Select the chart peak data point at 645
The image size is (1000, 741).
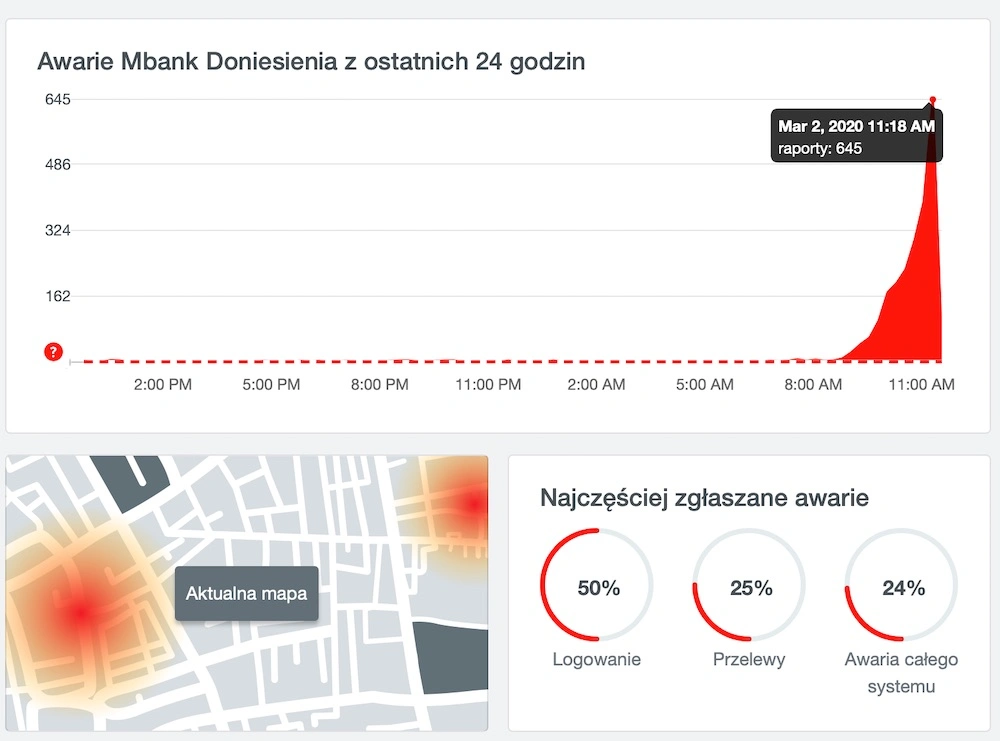pyautogui.click(x=932, y=99)
